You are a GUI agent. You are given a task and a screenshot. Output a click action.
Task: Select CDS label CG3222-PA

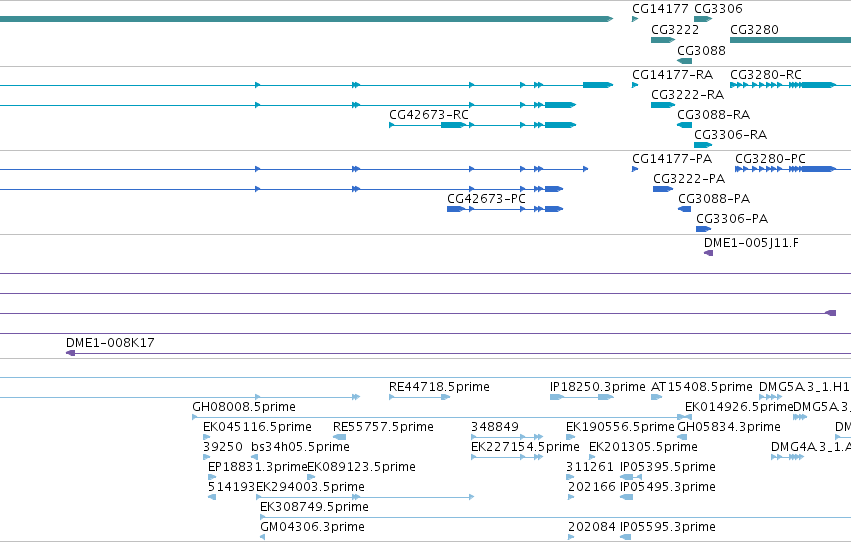click(689, 179)
